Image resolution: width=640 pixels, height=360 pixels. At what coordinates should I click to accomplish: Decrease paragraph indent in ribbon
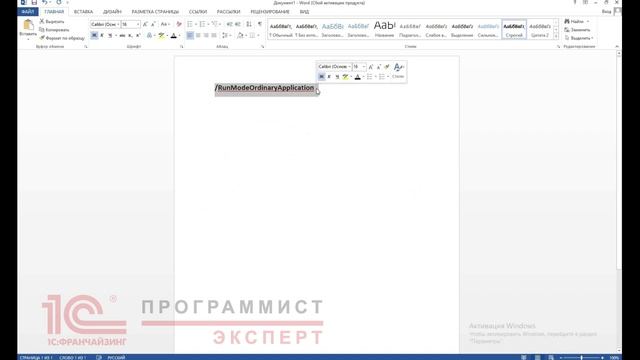229,24
